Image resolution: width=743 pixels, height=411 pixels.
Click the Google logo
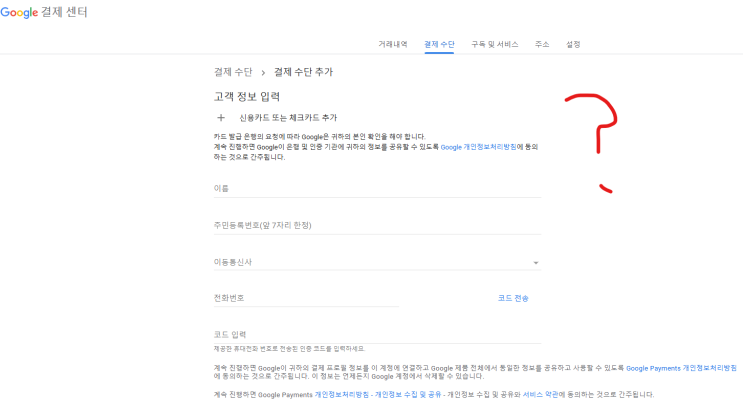19,12
